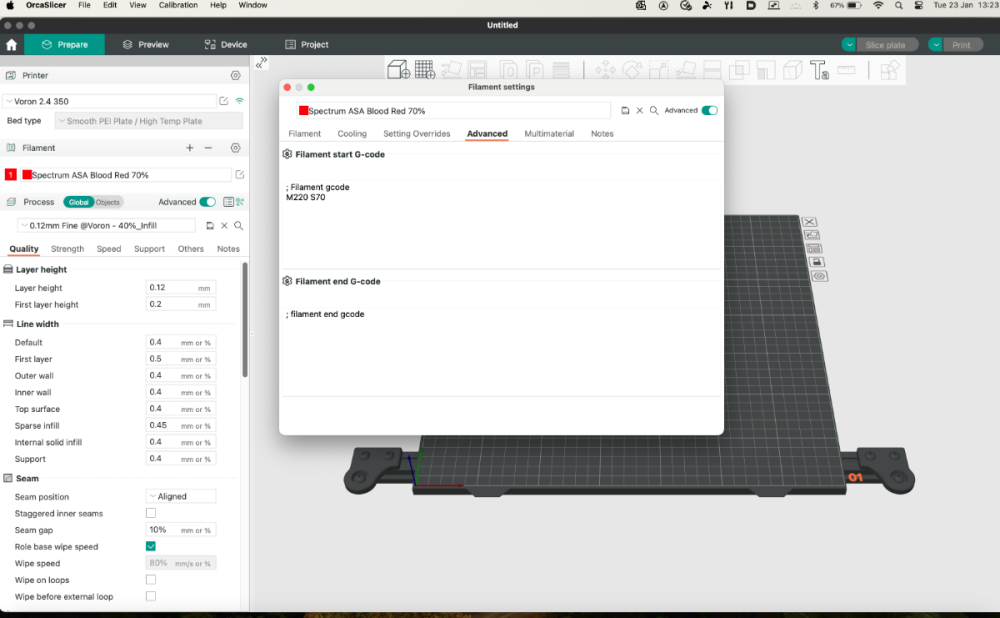Image resolution: width=1000 pixels, height=618 pixels.
Task: Remove a filament with minus icon
Action: pos(208,148)
